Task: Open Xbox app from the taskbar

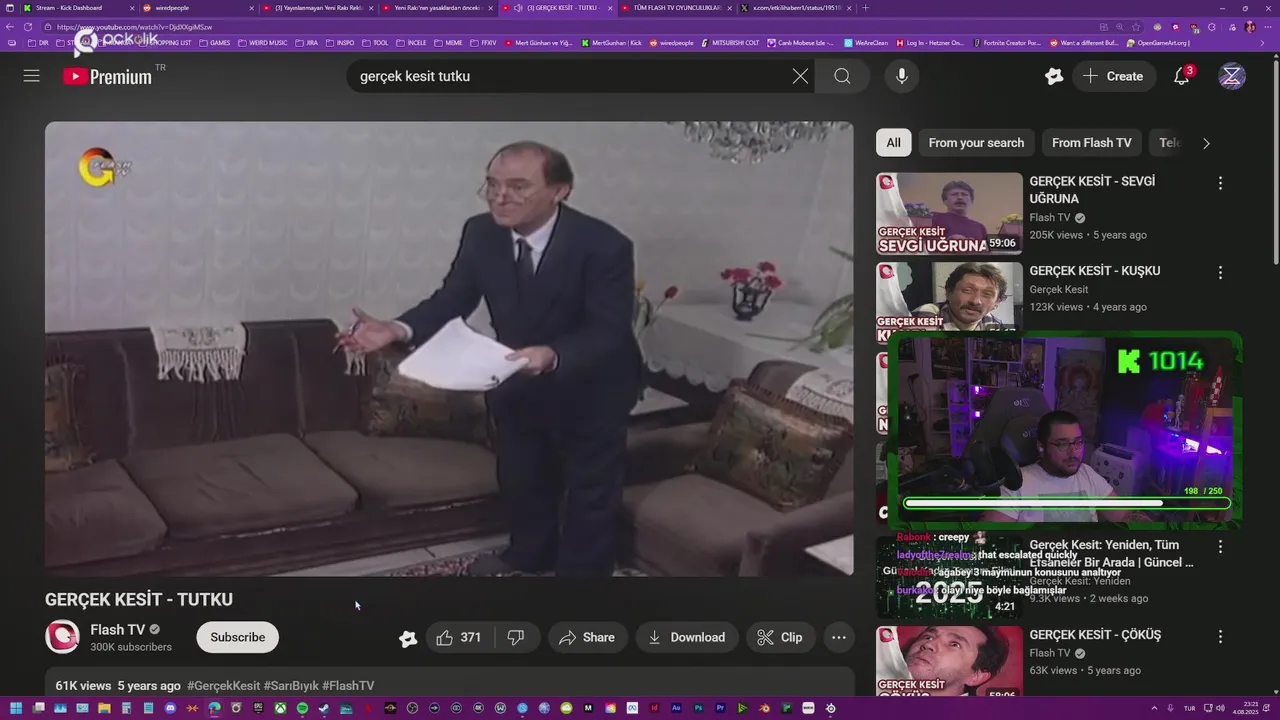Action: [281, 709]
